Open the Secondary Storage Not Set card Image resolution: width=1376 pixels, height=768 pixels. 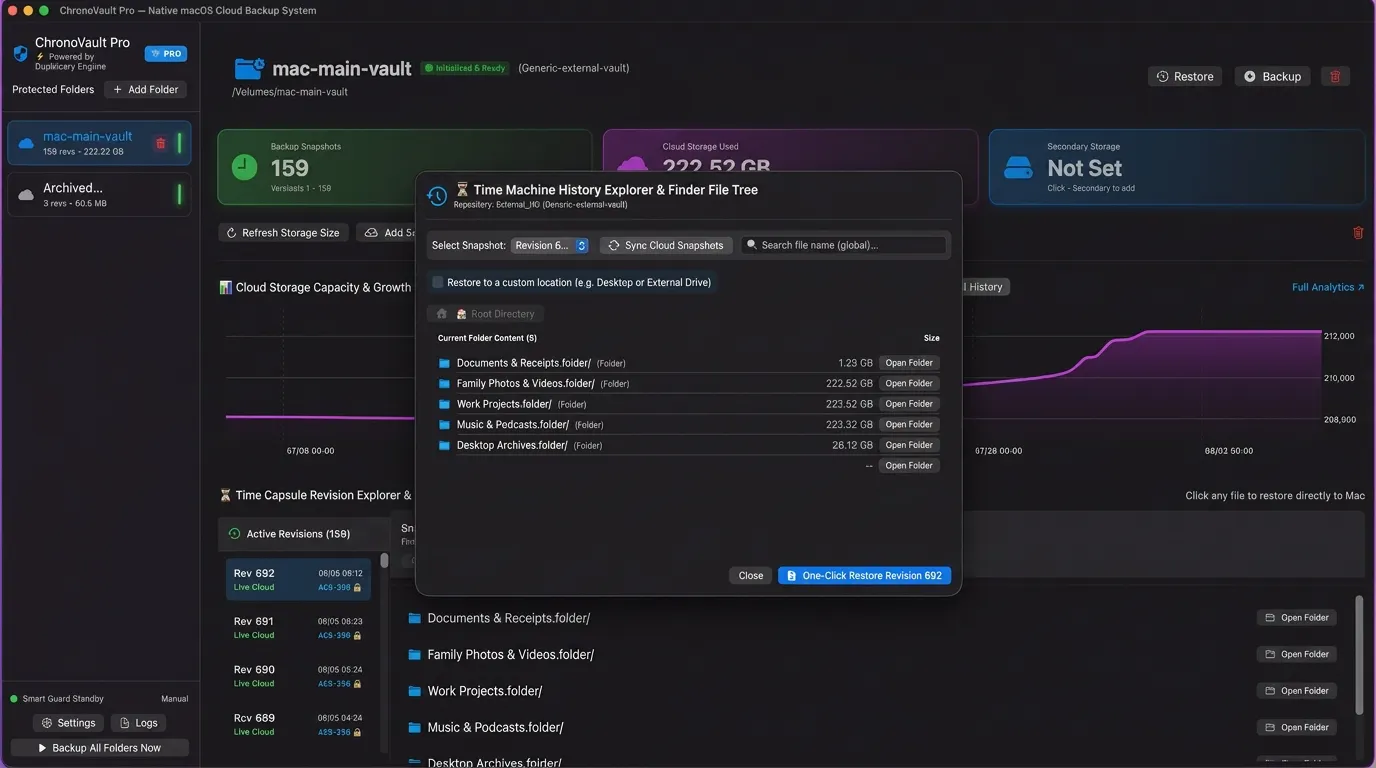point(1177,167)
